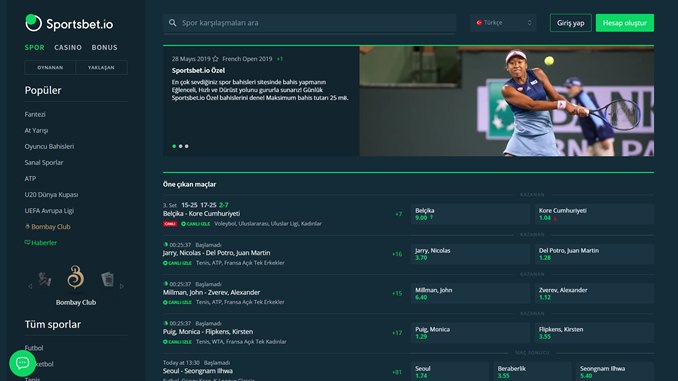Viewport: 678px width, 381px height.
Task: Bet on Millman, John at 6.40
Action: (470, 293)
